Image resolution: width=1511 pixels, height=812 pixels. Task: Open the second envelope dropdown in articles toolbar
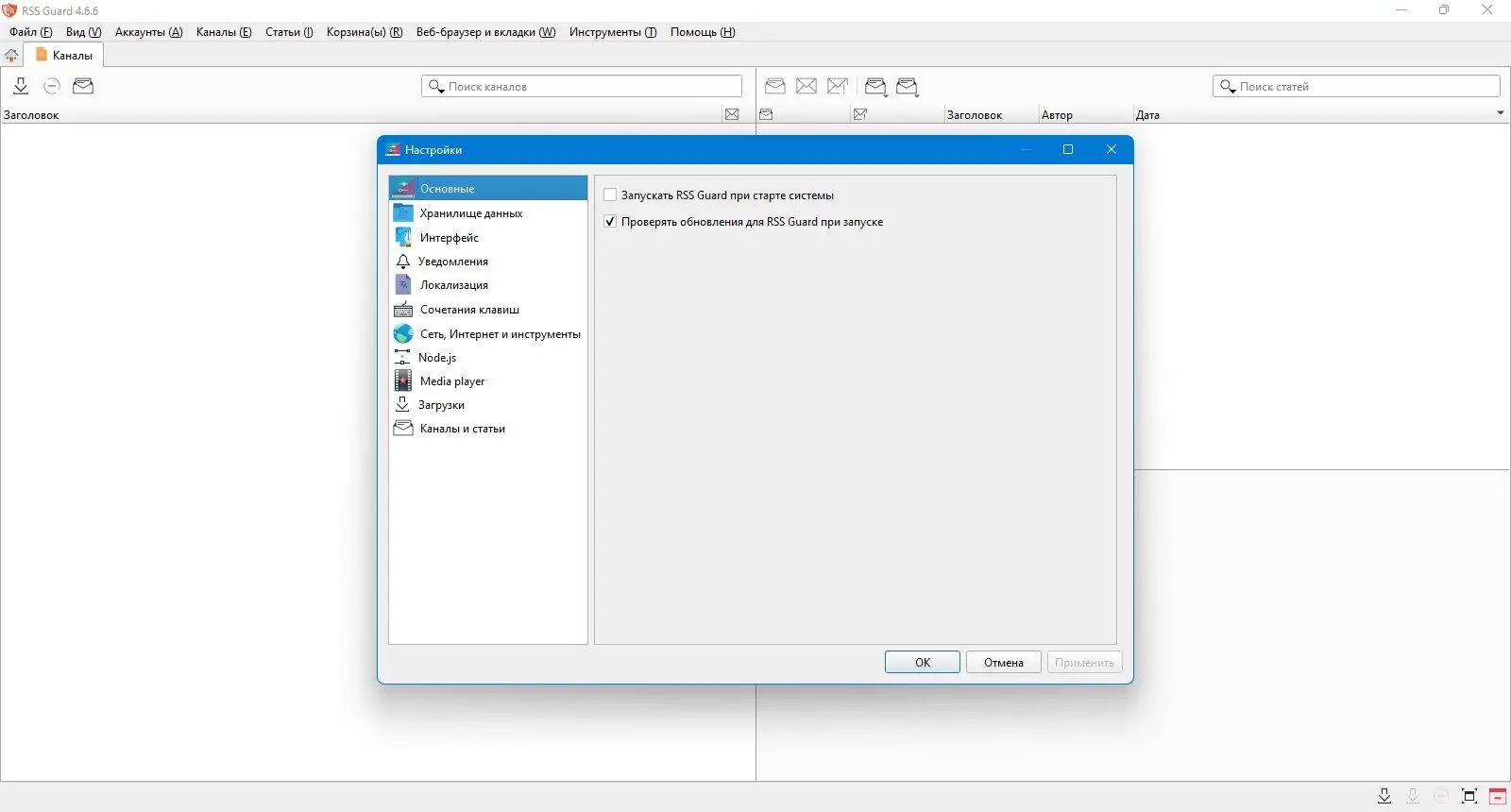coord(908,87)
